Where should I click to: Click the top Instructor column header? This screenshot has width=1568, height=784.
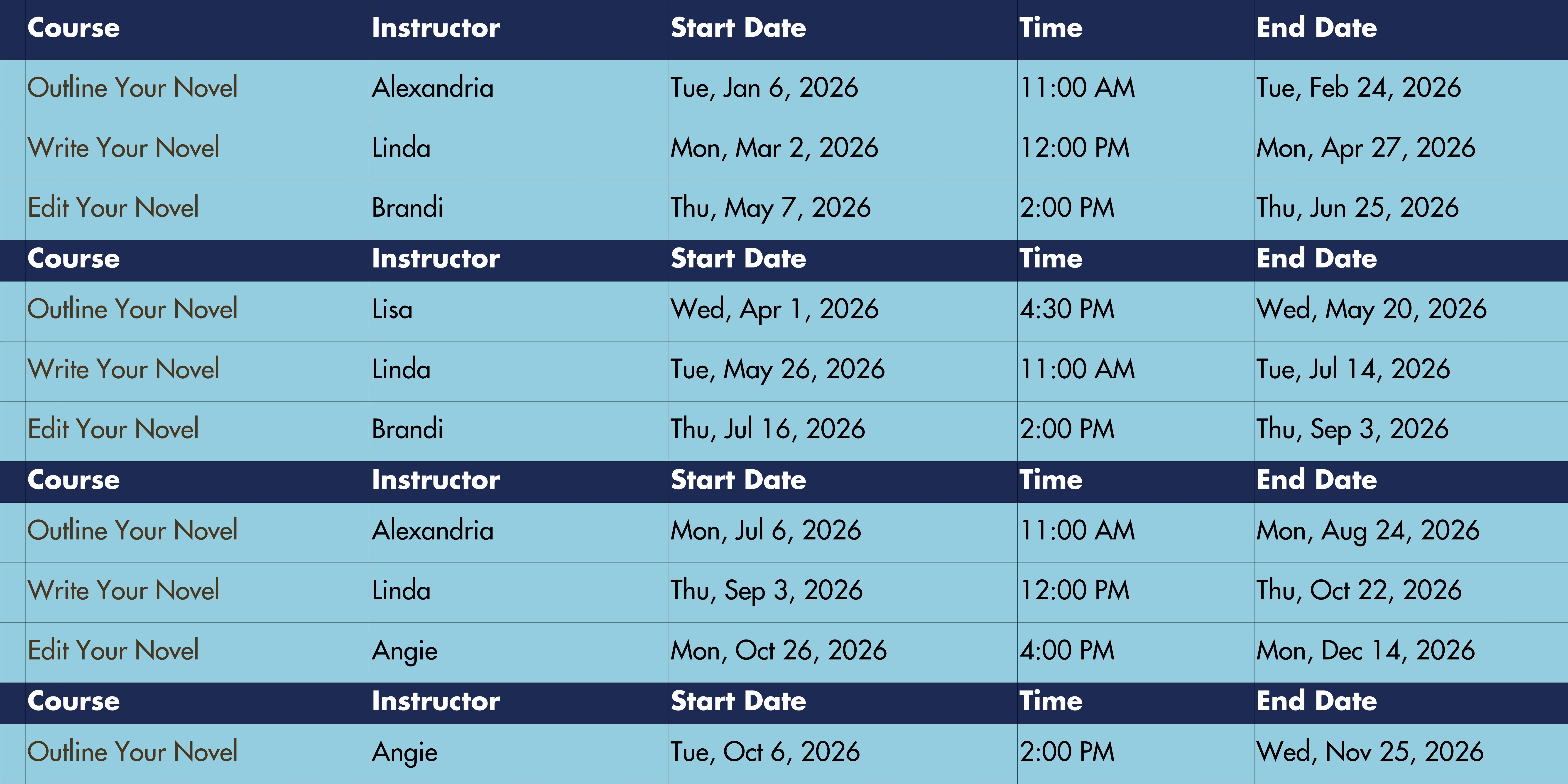coord(436,28)
